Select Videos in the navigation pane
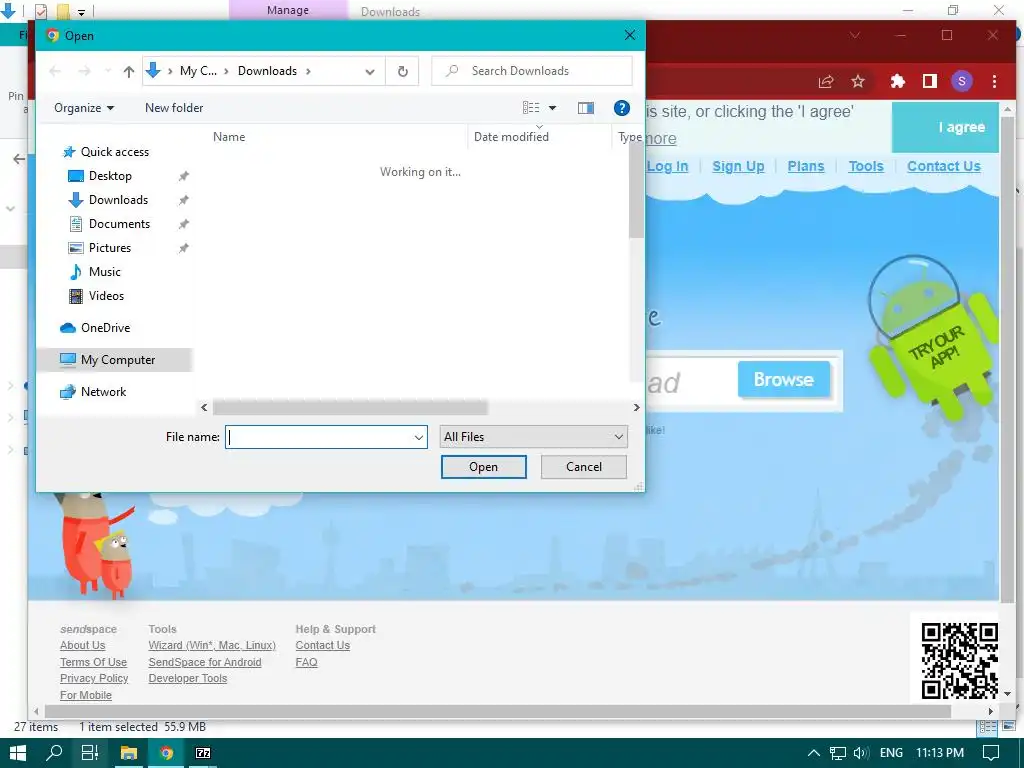Screen dimensions: 1024x768 (106, 296)
